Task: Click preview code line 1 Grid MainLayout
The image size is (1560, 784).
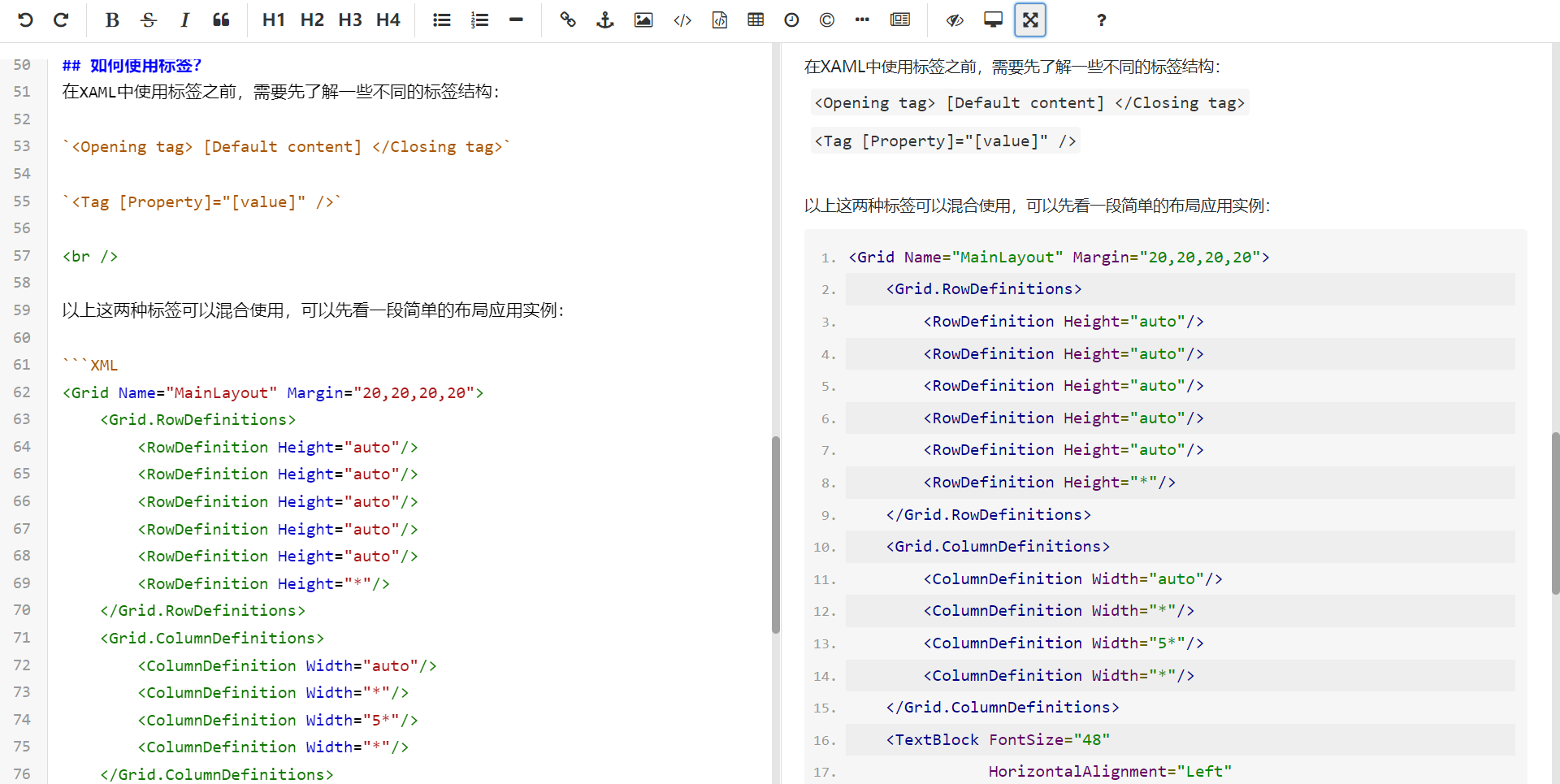Action: click(x=1059, y=258)
